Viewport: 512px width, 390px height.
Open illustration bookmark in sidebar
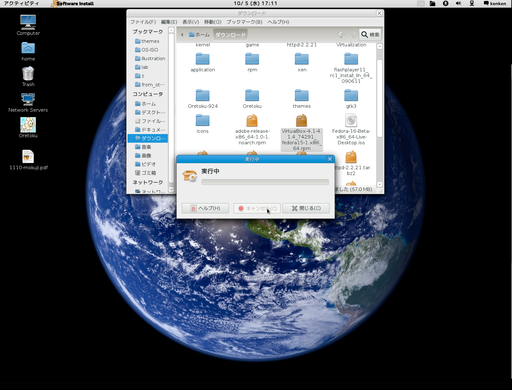click(x=150, y=58)
